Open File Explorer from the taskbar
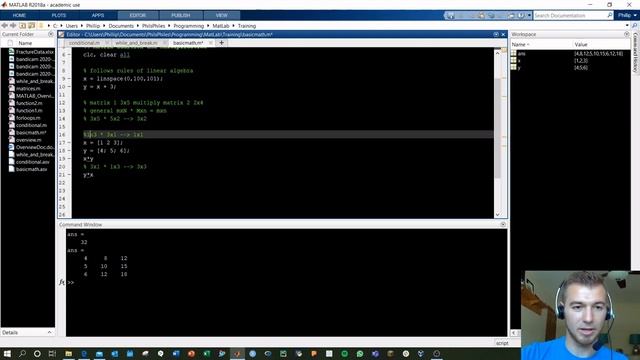The image size is (640, 360). pos(68,353)
